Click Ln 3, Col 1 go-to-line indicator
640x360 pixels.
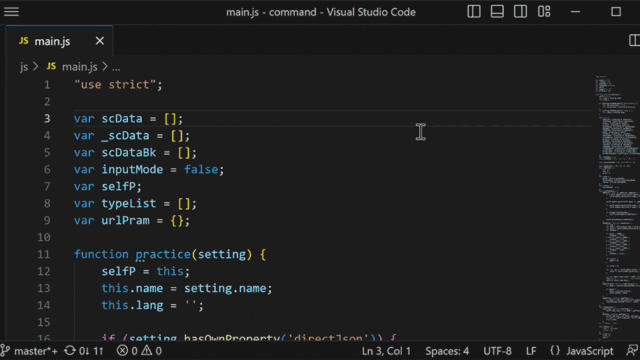click(x=386, y=351)
